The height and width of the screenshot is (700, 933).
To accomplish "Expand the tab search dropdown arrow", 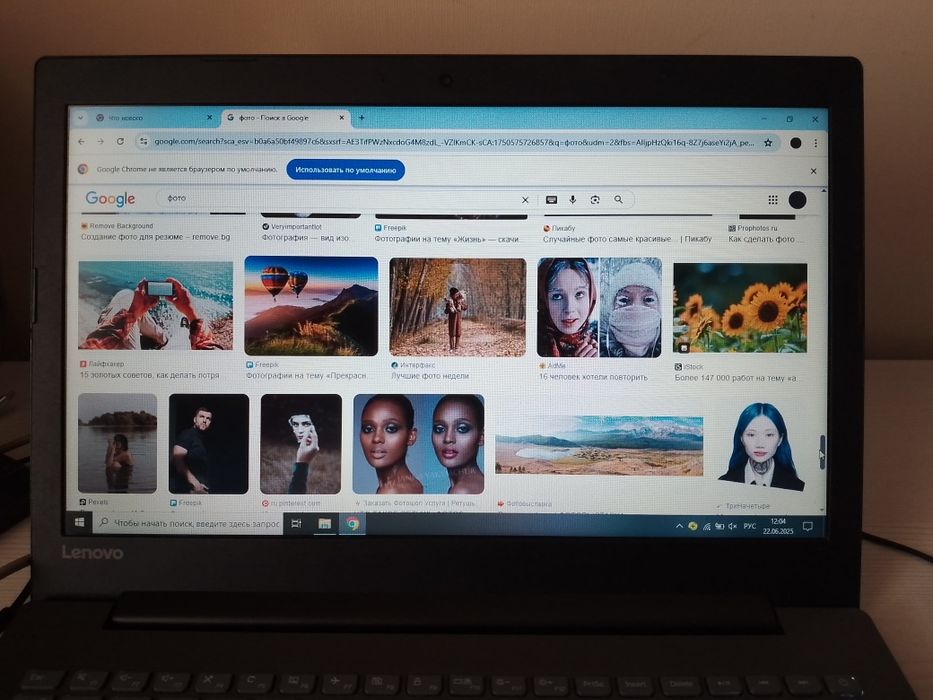I will [x=80, y=118].
